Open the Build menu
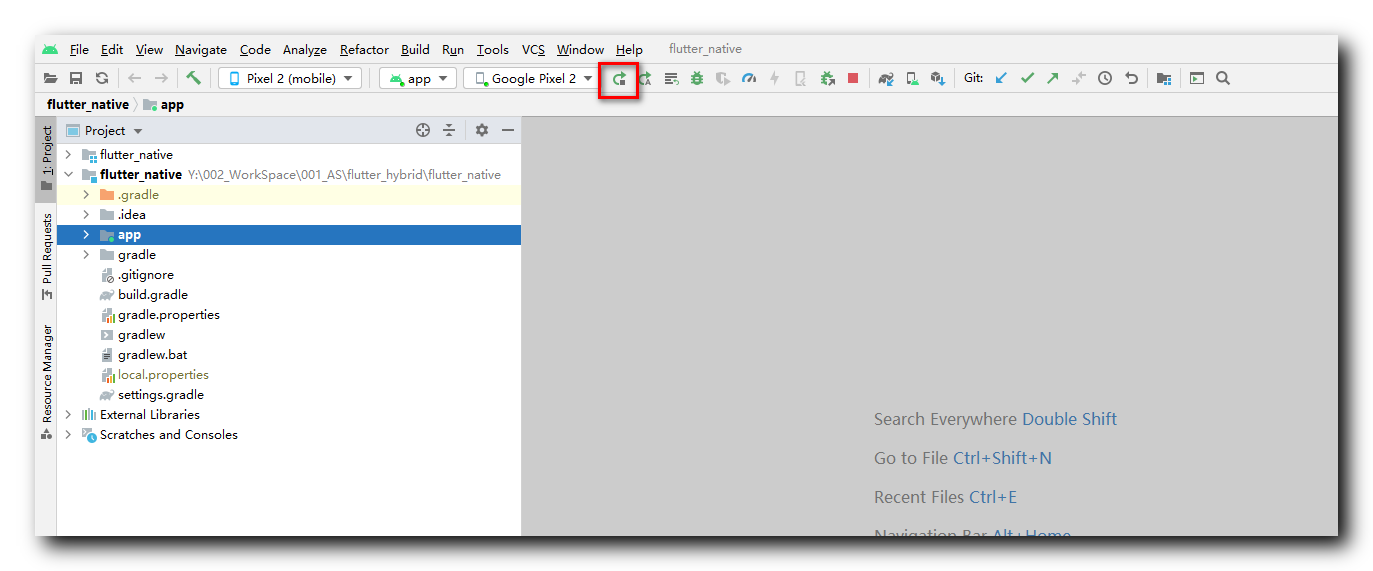The image size is (1373, 571). [x=415, y=49]
